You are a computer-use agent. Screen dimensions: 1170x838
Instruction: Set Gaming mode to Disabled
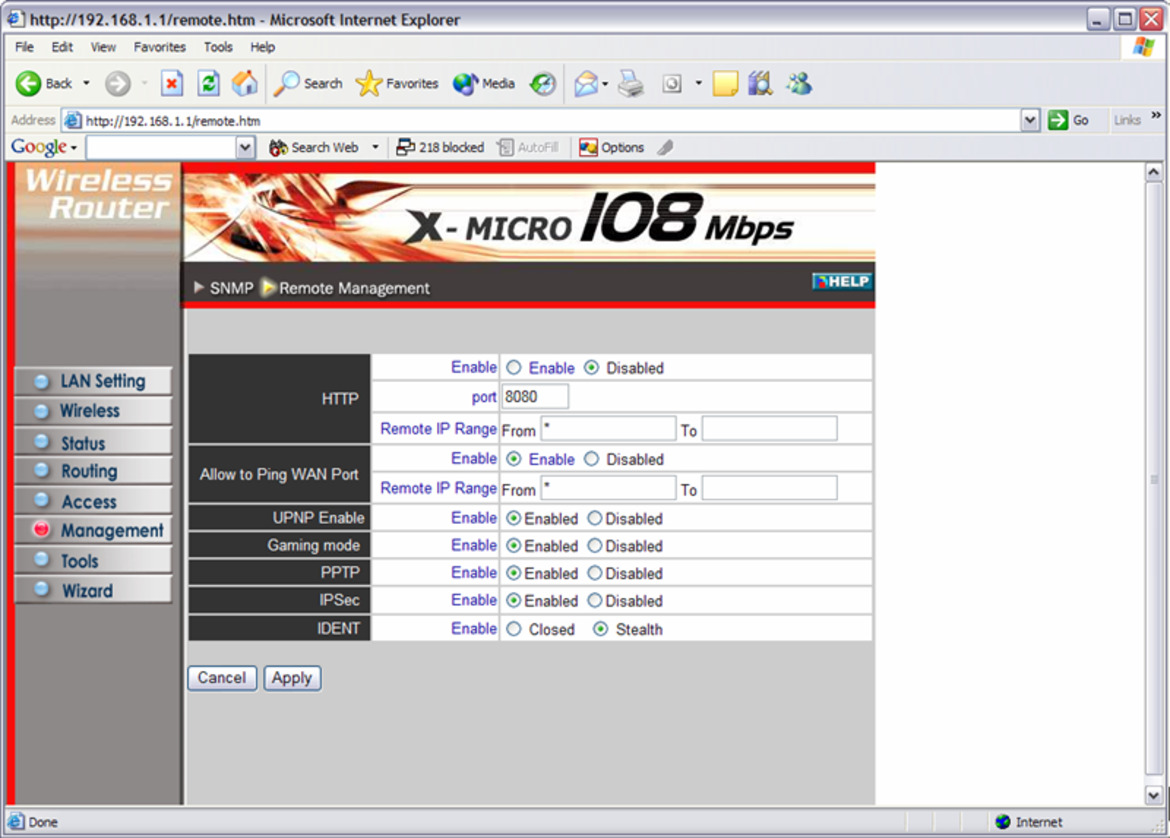(594, 545)
